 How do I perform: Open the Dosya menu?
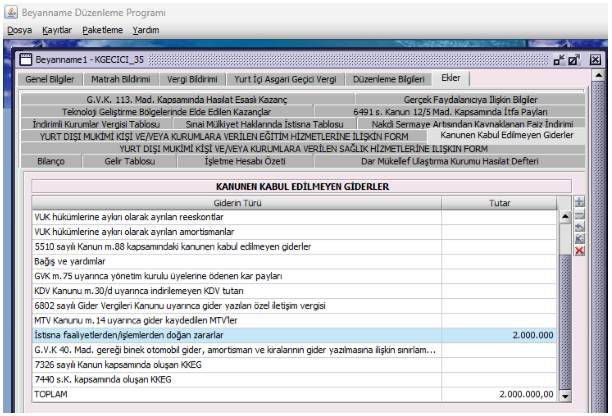[x=20, y=30]
